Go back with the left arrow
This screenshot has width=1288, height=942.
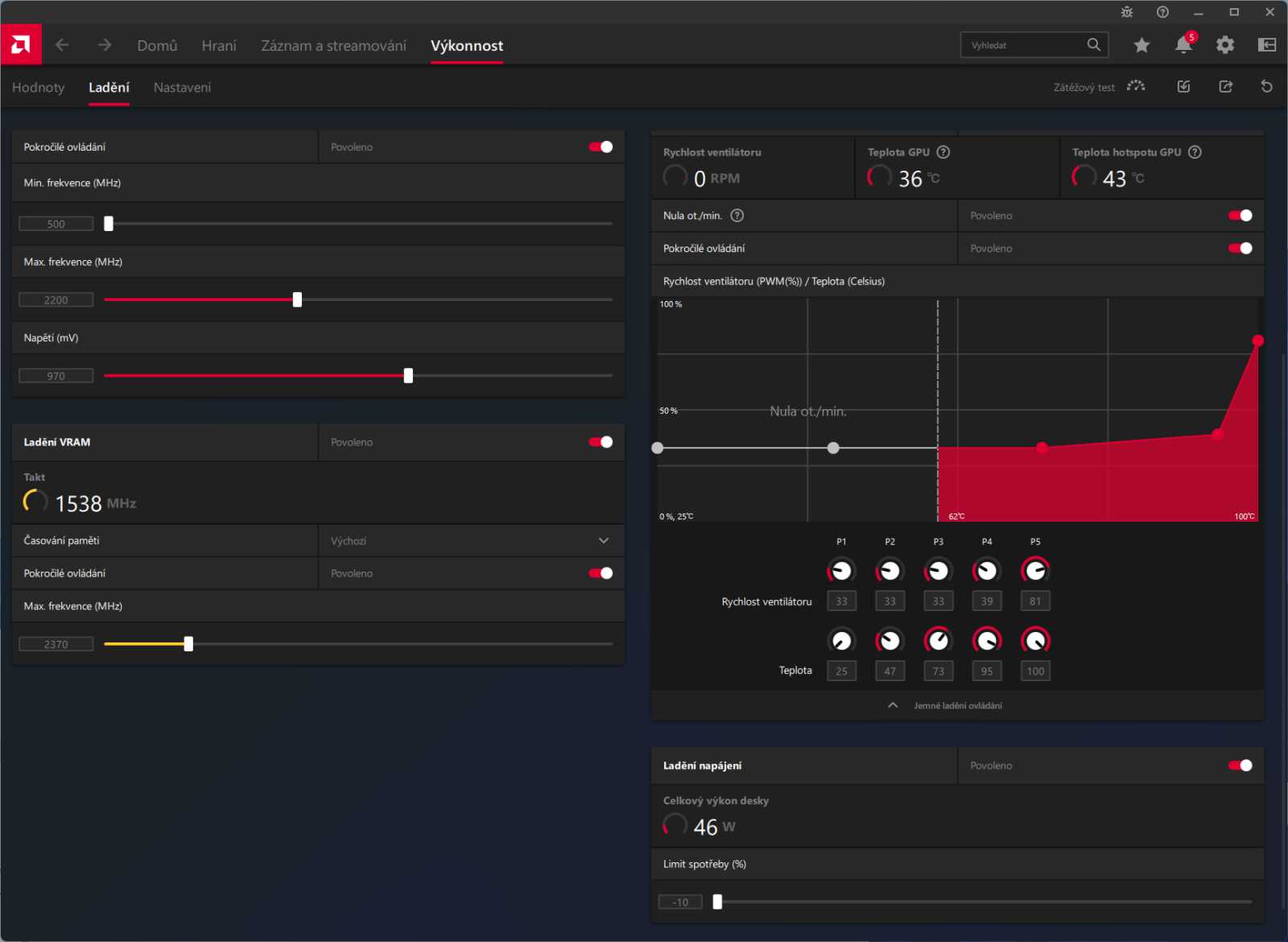coord(62,45)
